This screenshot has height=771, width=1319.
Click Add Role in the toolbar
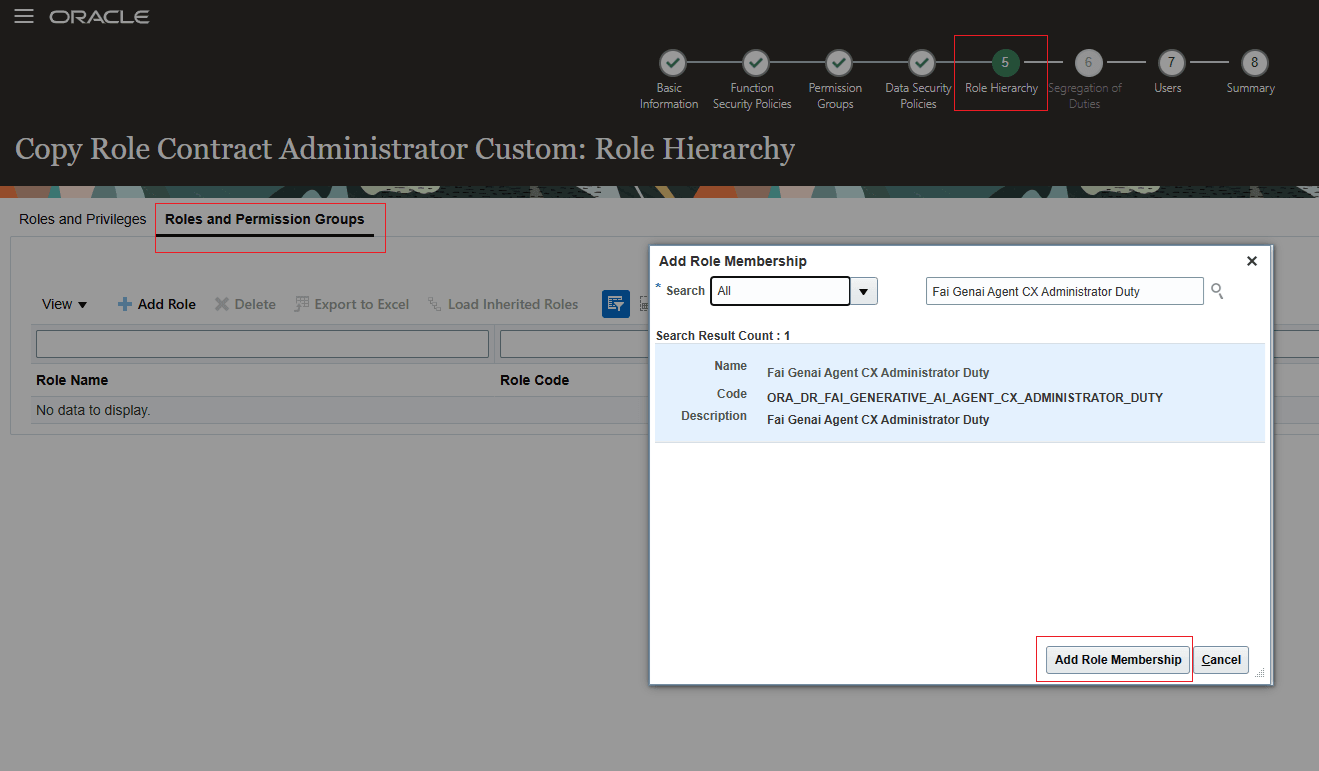(157, 304)
